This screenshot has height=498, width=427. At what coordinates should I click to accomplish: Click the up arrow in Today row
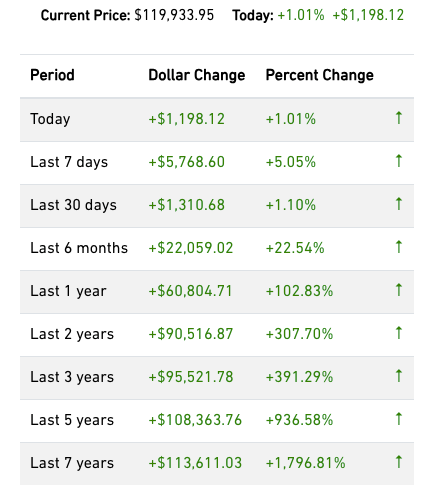point(398,118)
